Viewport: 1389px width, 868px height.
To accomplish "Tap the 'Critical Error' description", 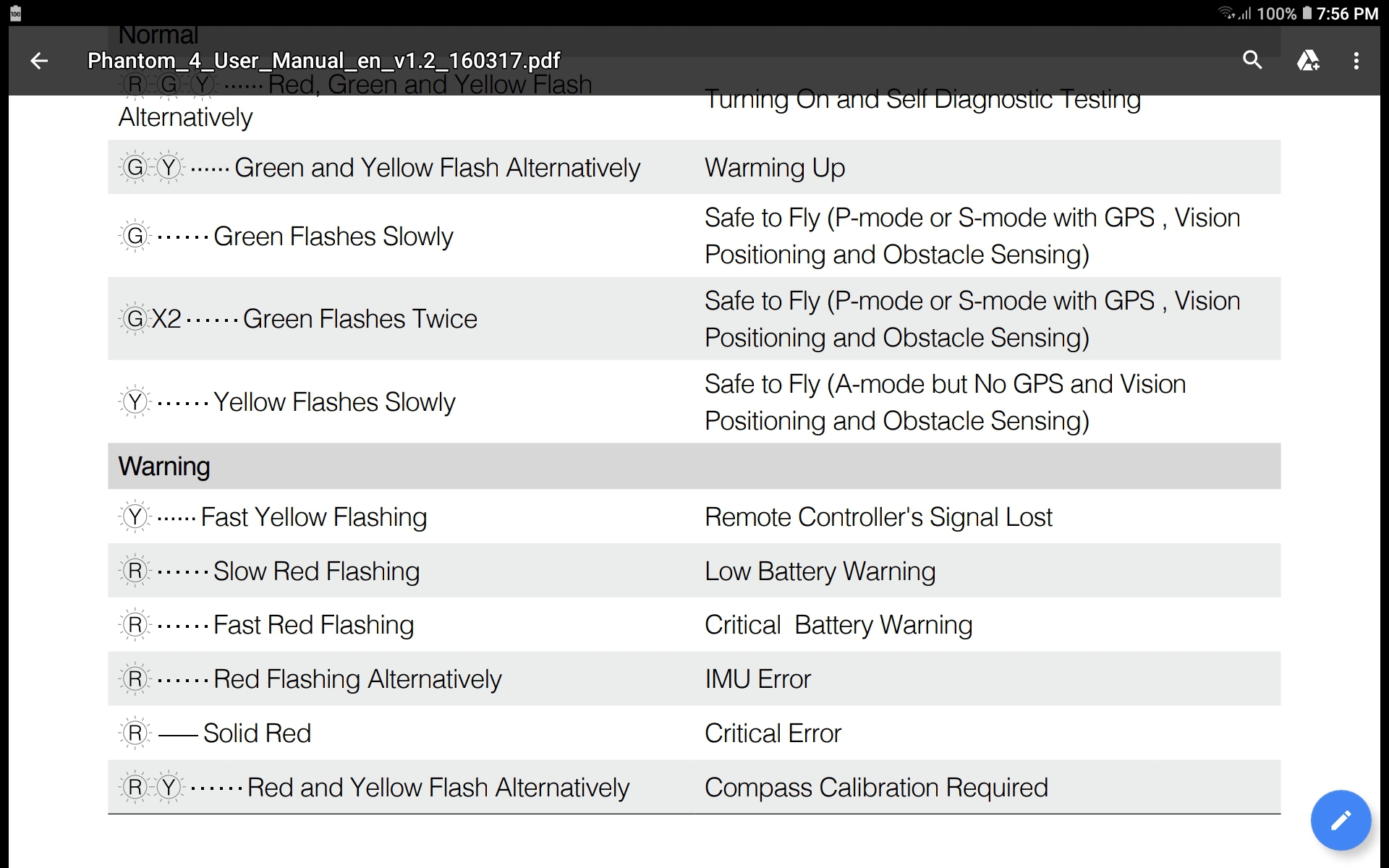I will [x=773, y=733].
